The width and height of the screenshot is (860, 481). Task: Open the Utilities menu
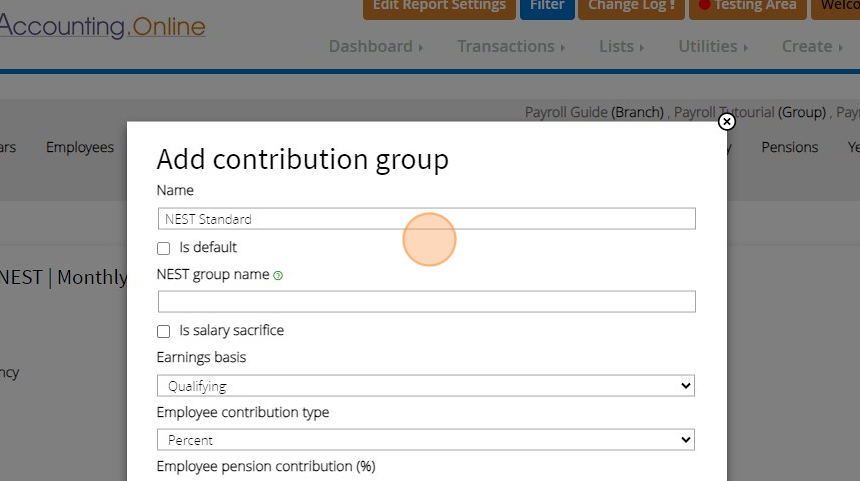click(x=713, y=46)
